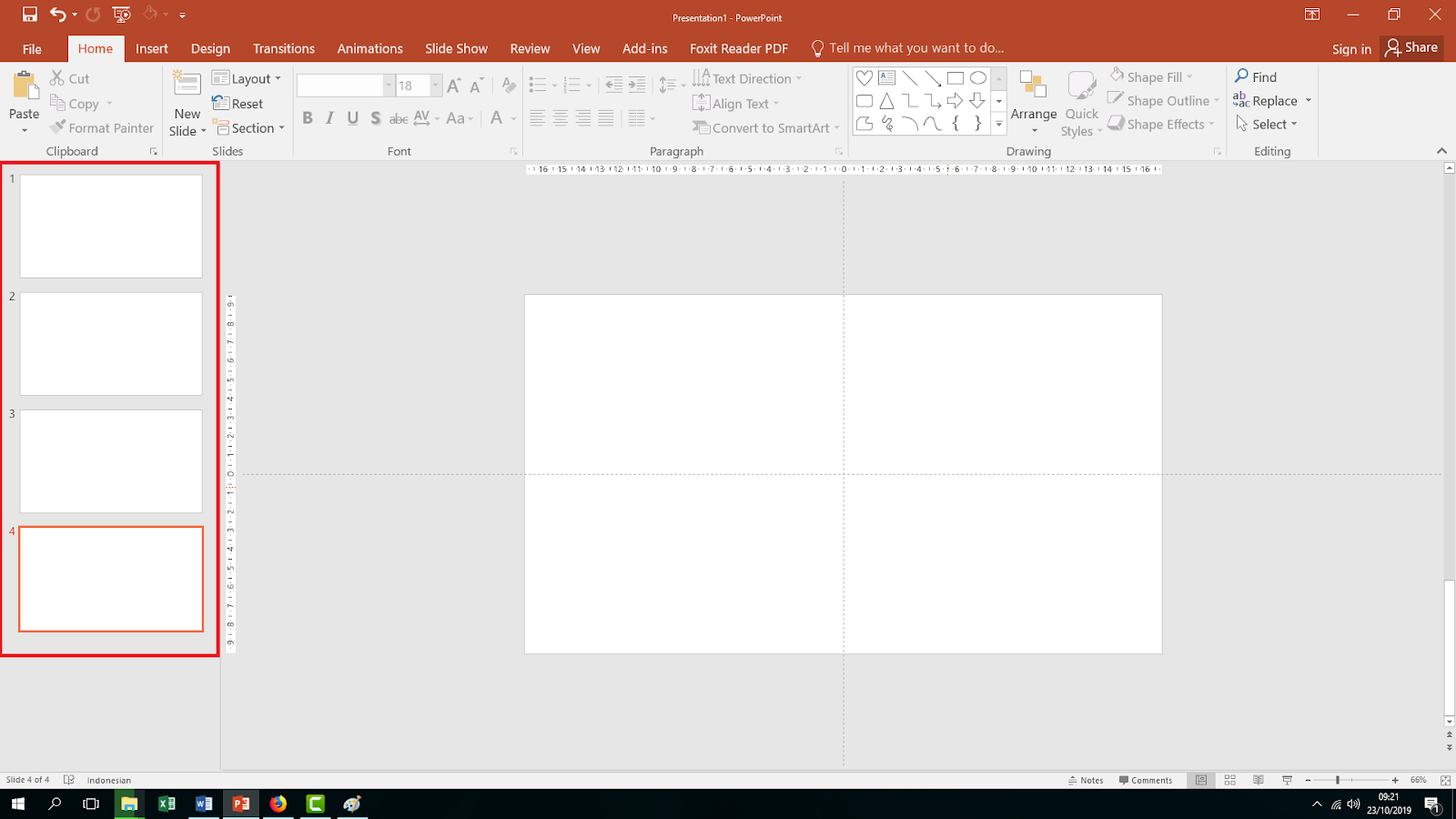Open the font size dropdown
The width and height of the screenshot is (1456, 819).
(434, 85)
